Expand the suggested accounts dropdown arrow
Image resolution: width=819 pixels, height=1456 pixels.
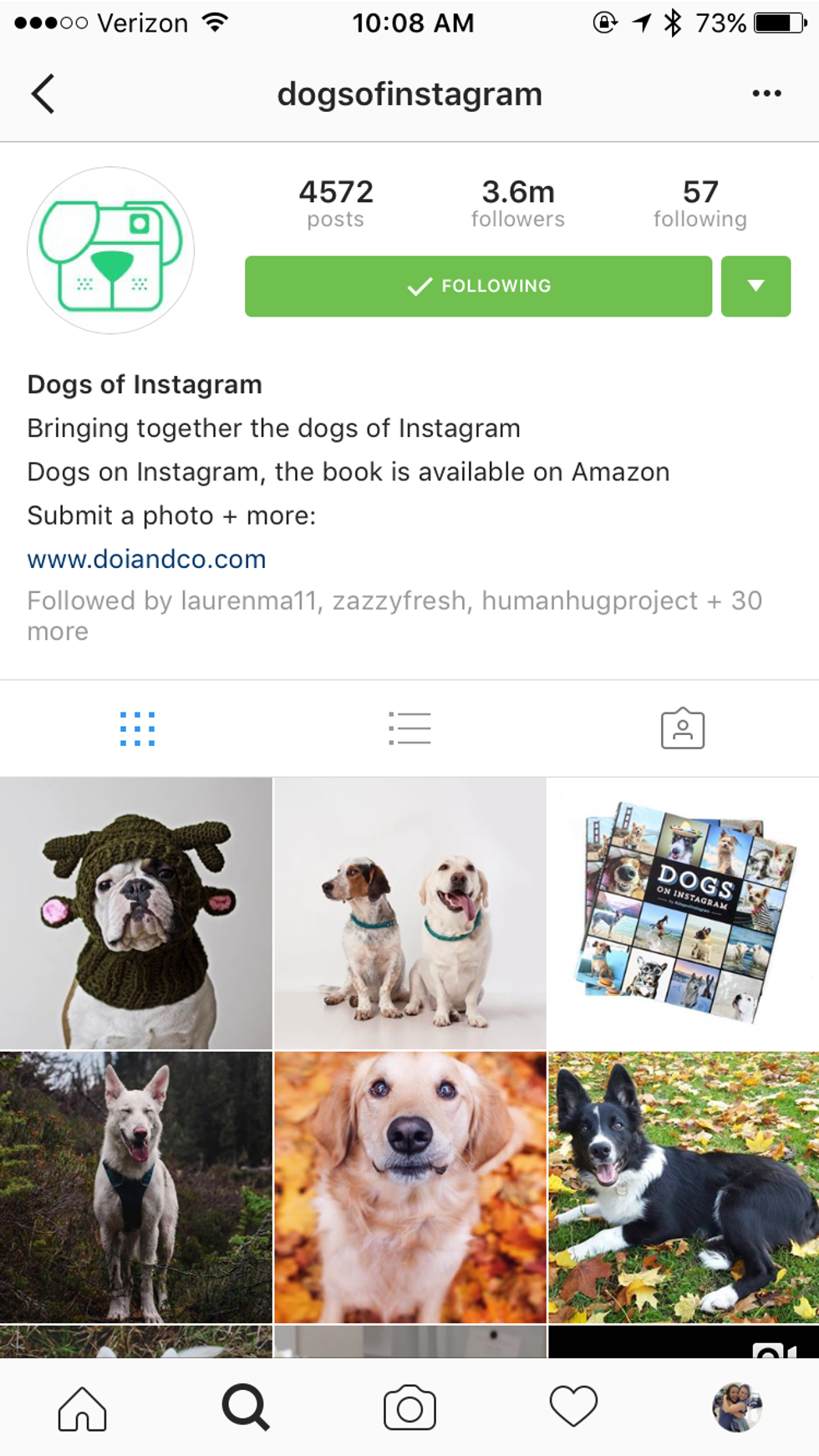(x=755, y=286)
